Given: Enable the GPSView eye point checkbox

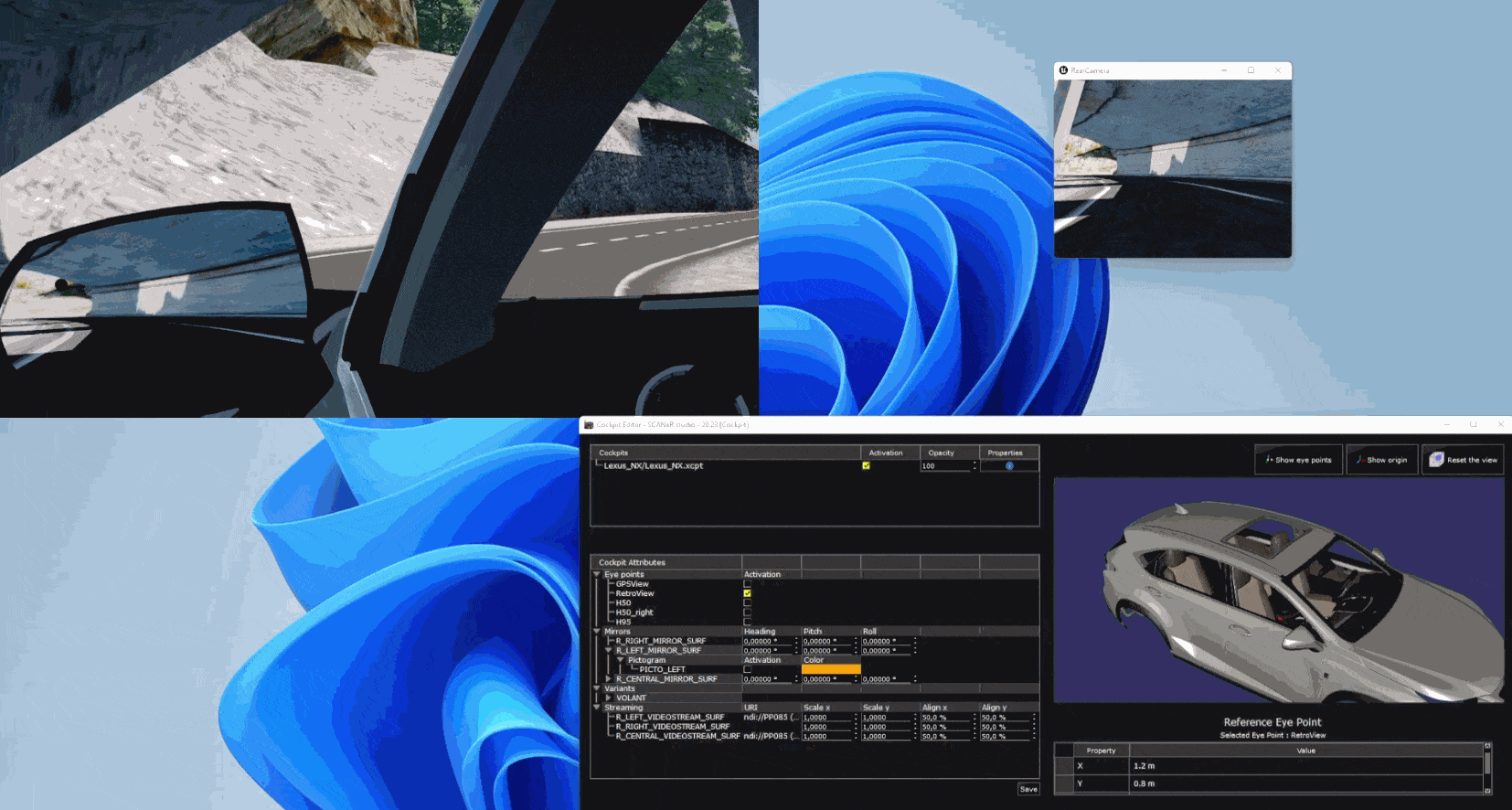Looking at the screenshot, I should tap(747, 584).
